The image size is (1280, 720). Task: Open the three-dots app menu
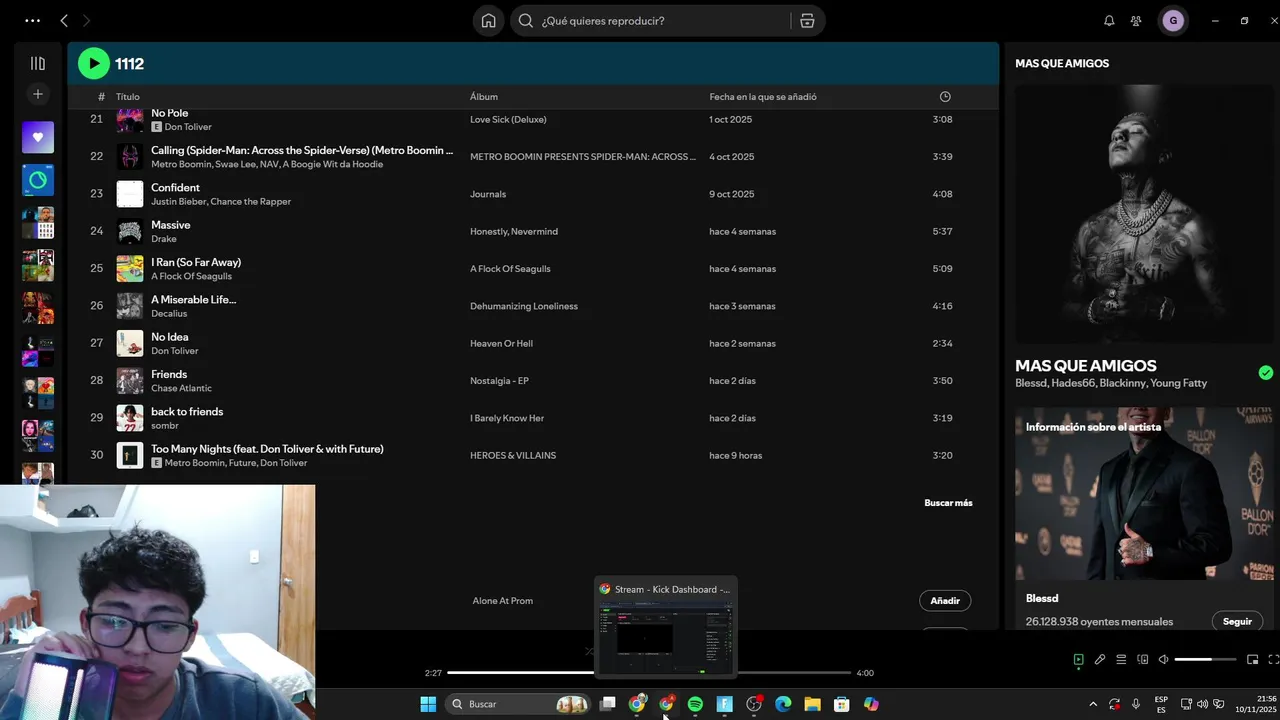[x=32, y=21]
